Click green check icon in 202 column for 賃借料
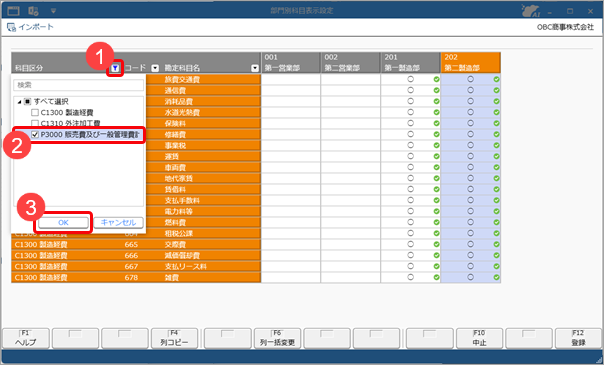This screenshot has width=604, height=365. 497,189
